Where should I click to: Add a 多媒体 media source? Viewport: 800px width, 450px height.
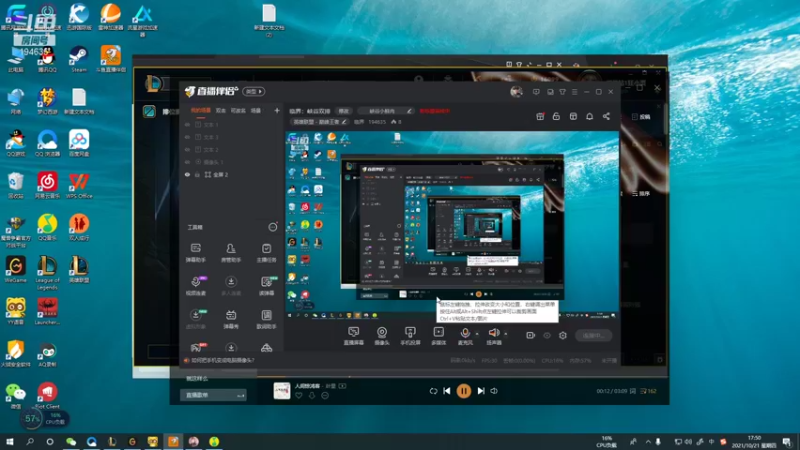[x=438, y=336]
